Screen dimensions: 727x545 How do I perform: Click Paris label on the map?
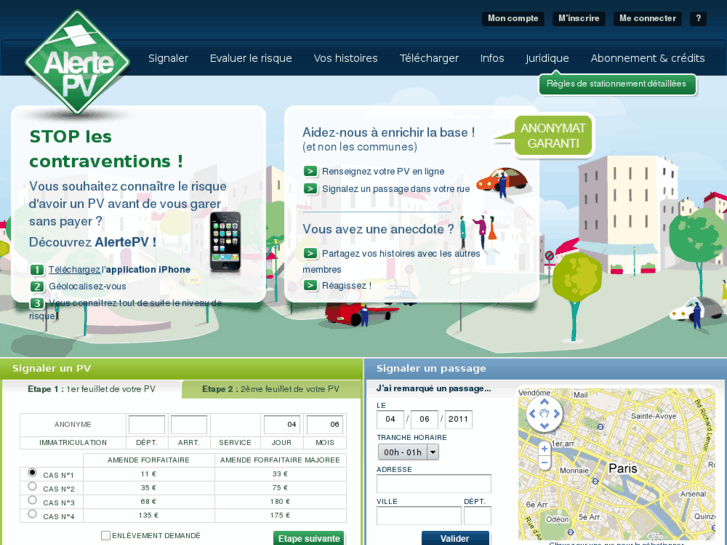click(623, 468)
